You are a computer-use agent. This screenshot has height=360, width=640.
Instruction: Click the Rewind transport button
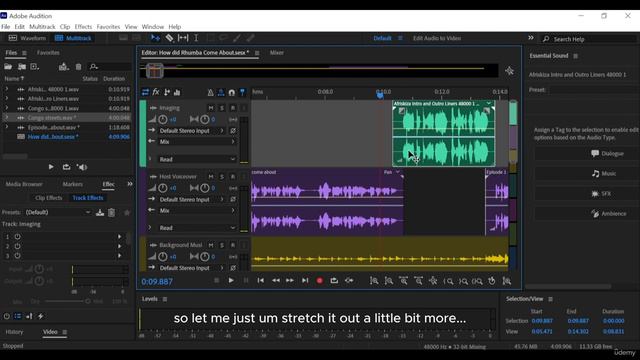pos(276,280)
